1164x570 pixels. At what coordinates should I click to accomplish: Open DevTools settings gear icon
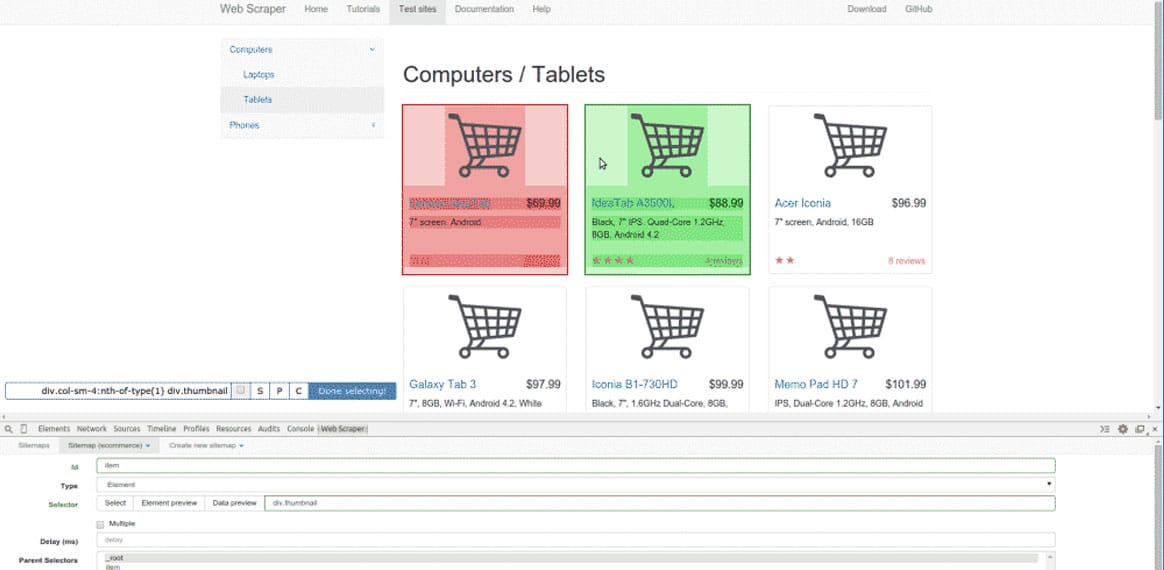[1123, 429]
